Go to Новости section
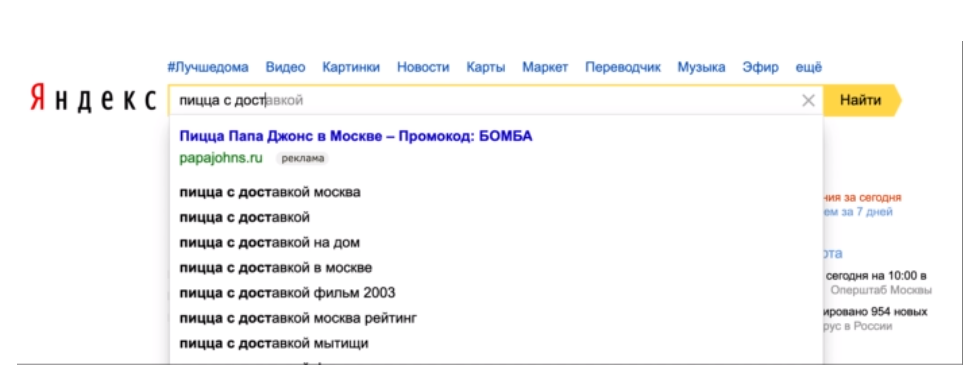Viewport: 978px width, 379px height. 423,67
